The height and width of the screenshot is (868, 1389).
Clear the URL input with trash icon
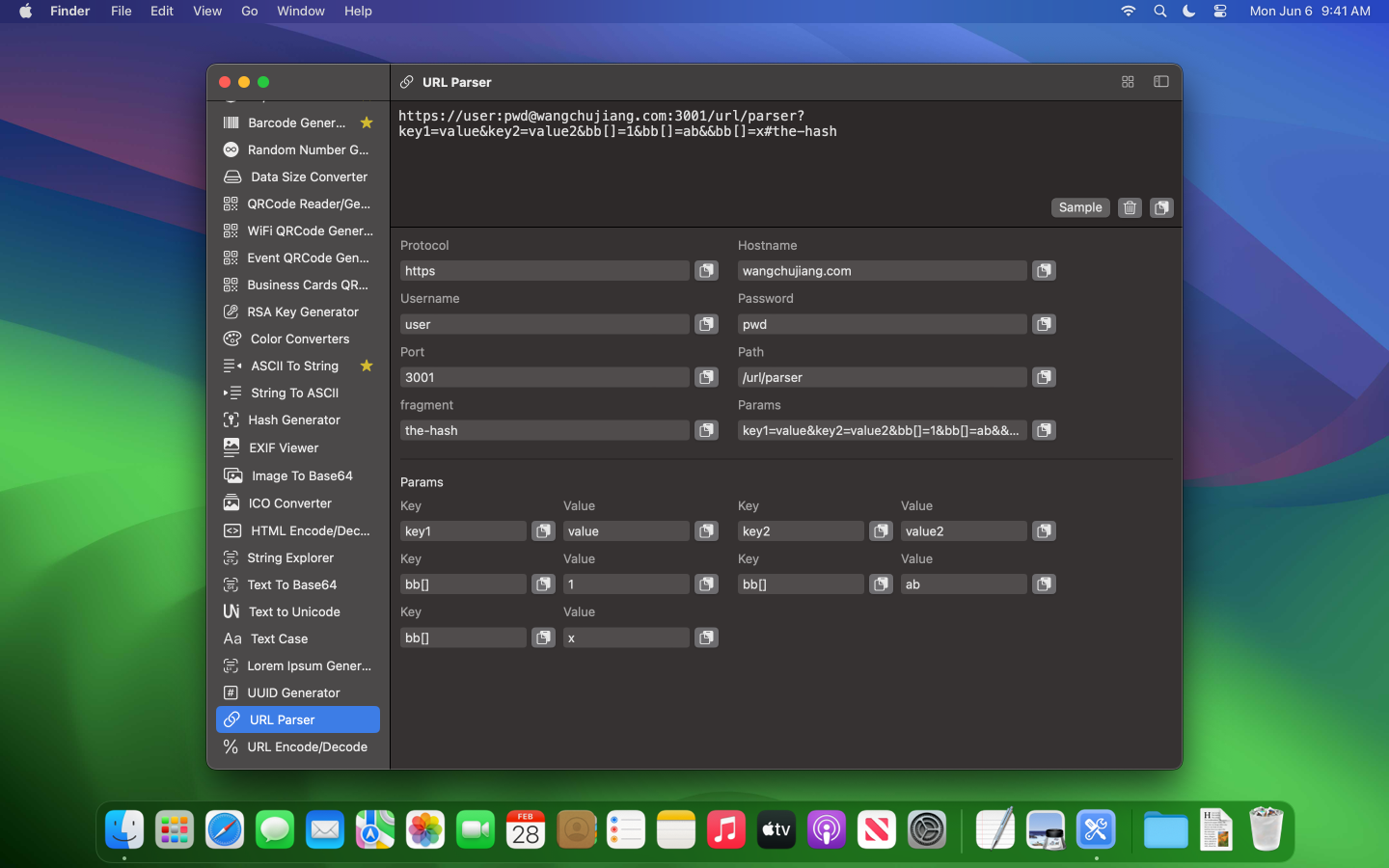[x=1130, y=207]
